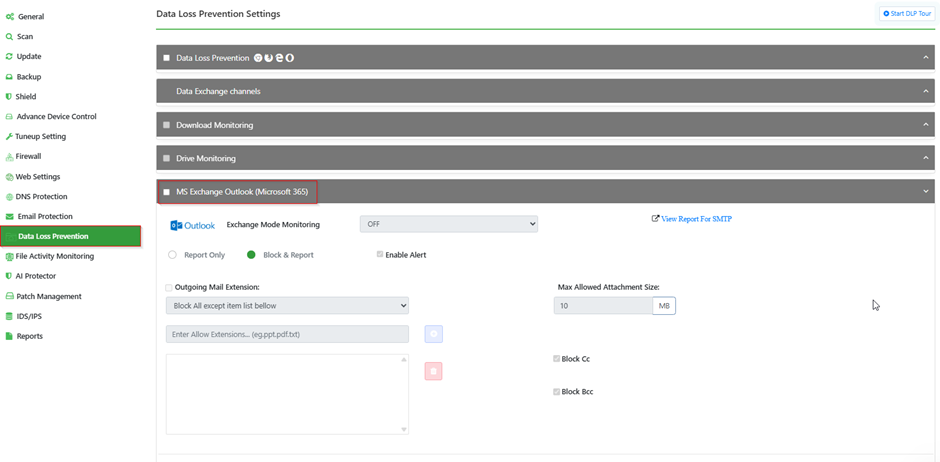Expand Data Exchange channels section chevron
Screen dimensions: 940x462
coord(926,91)
